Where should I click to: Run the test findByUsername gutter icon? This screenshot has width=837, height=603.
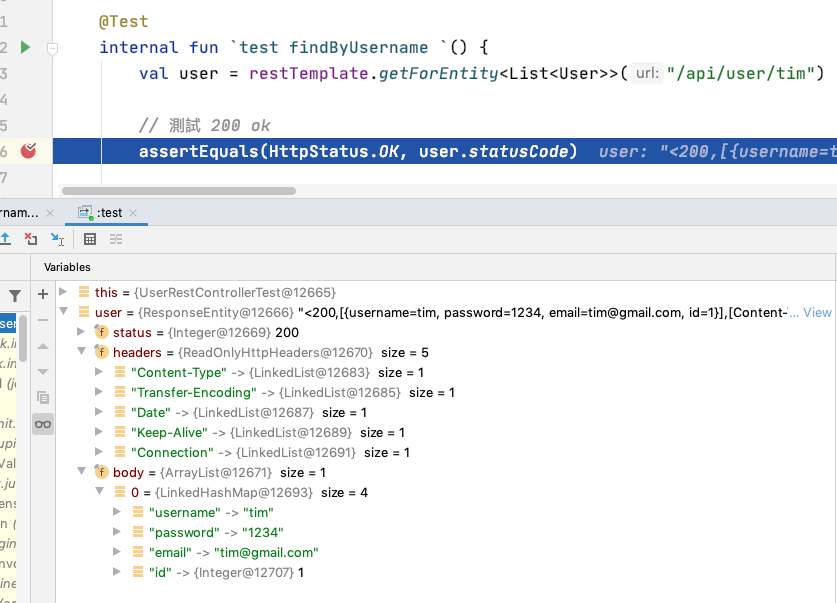coord(25,47)
